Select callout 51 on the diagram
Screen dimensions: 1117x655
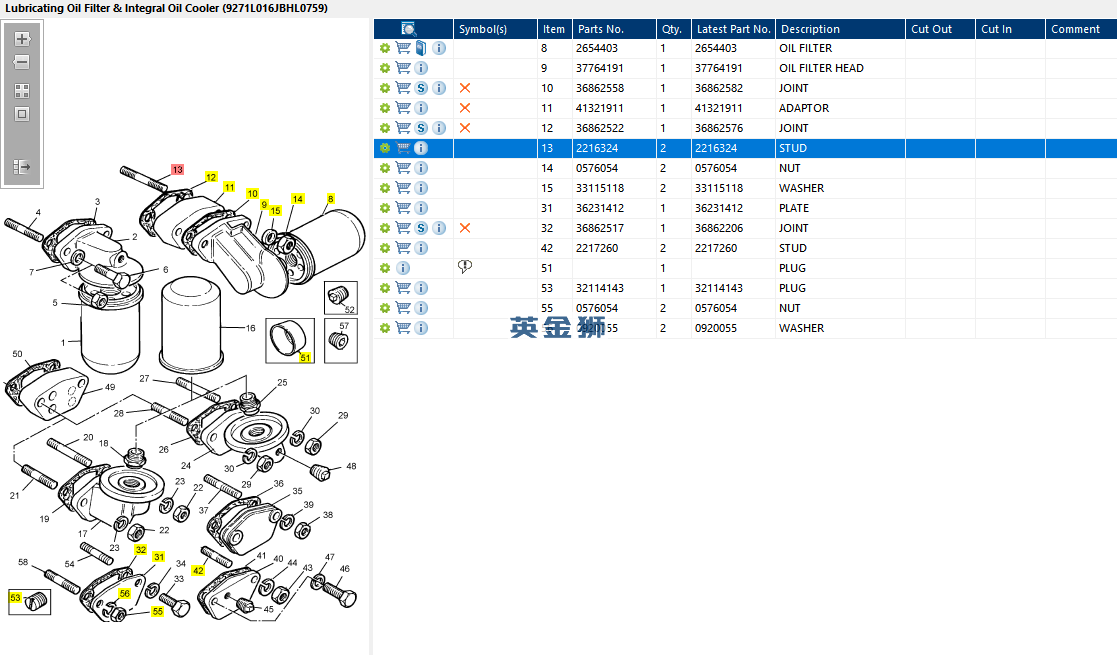tap(306, 358)
